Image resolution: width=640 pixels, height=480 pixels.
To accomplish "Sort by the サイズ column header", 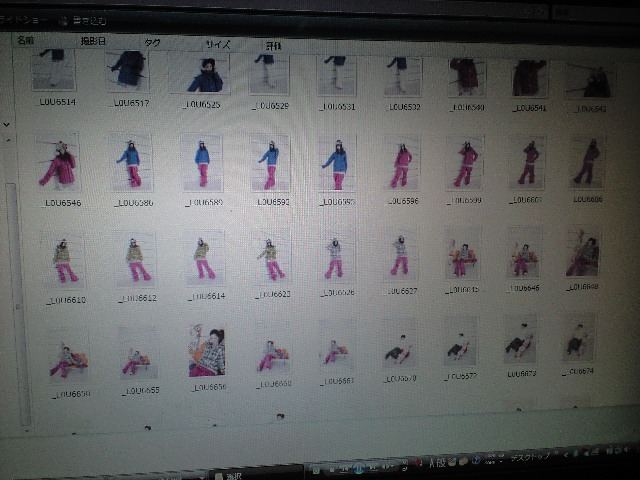I will 218,44.
